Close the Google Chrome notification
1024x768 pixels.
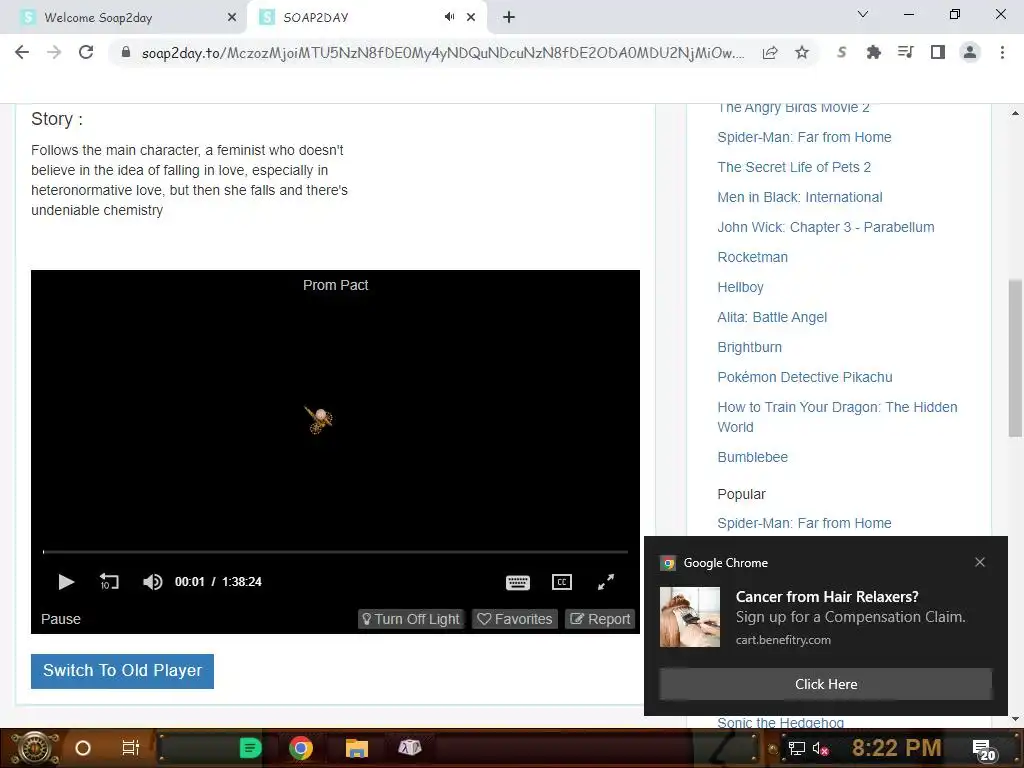point(980,562)
